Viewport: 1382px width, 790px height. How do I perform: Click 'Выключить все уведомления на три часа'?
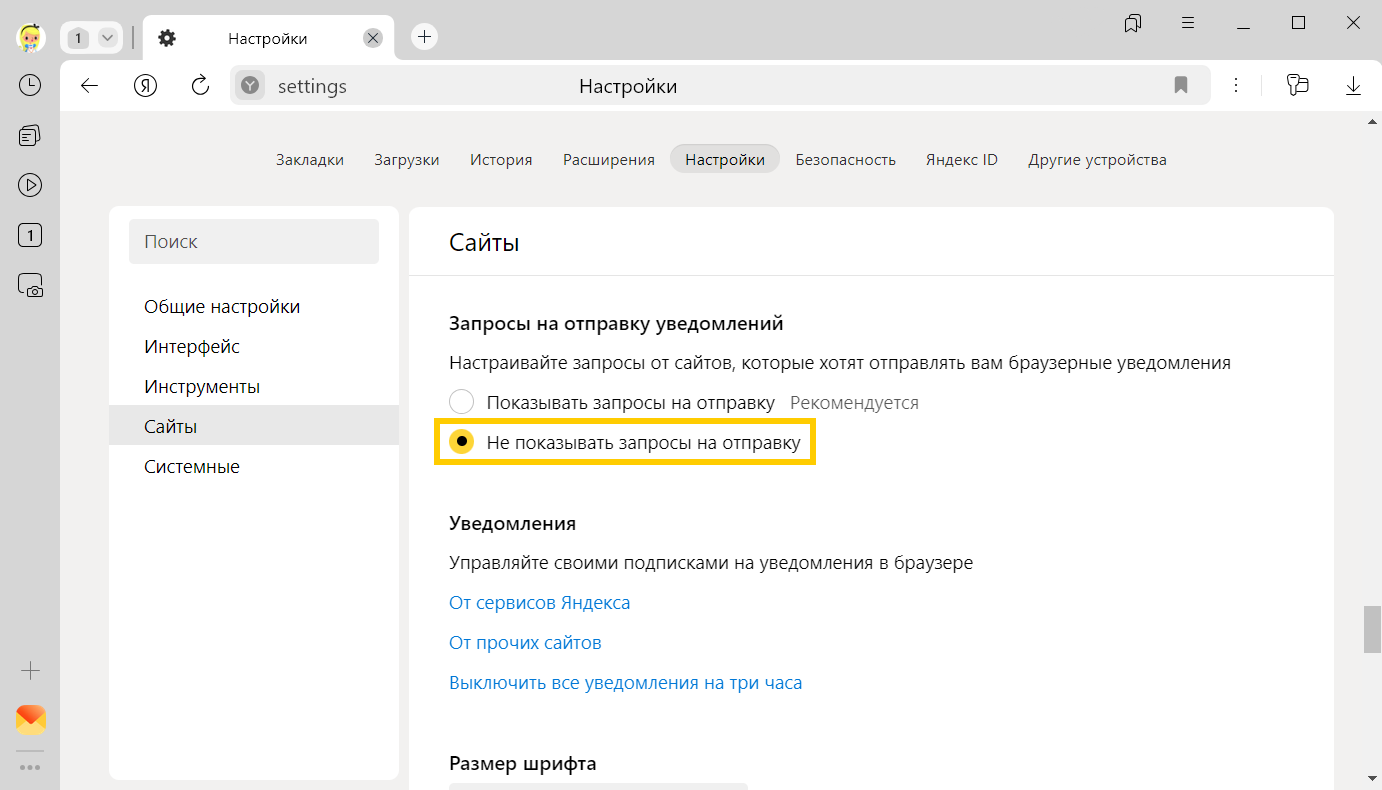pyautogui.click(x=625, y=683)
